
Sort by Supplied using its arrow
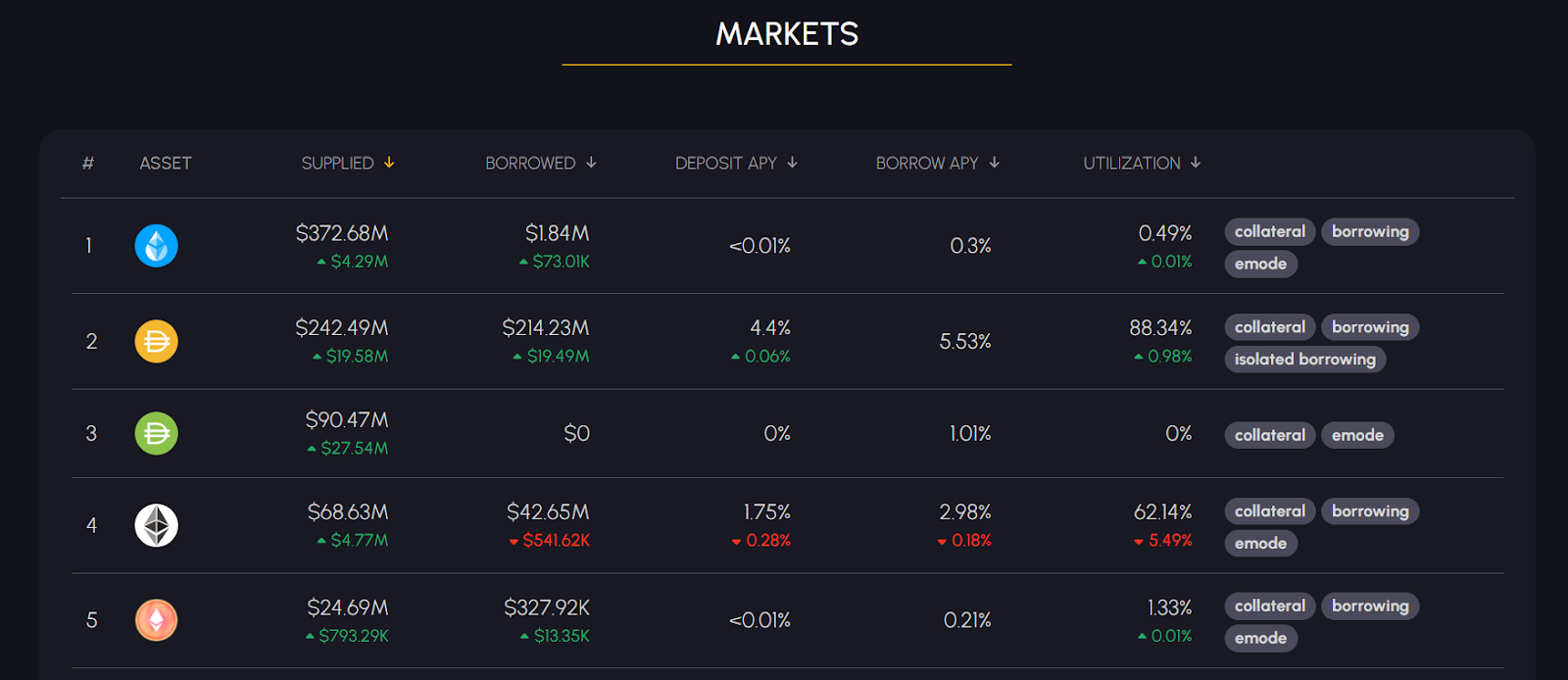click(389, 163)
